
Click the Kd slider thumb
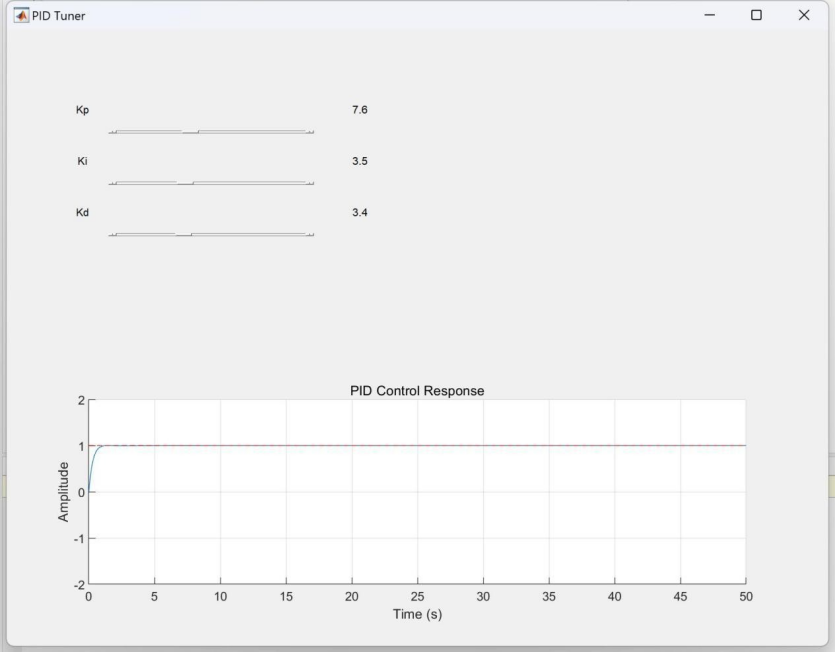coord(183,234)
